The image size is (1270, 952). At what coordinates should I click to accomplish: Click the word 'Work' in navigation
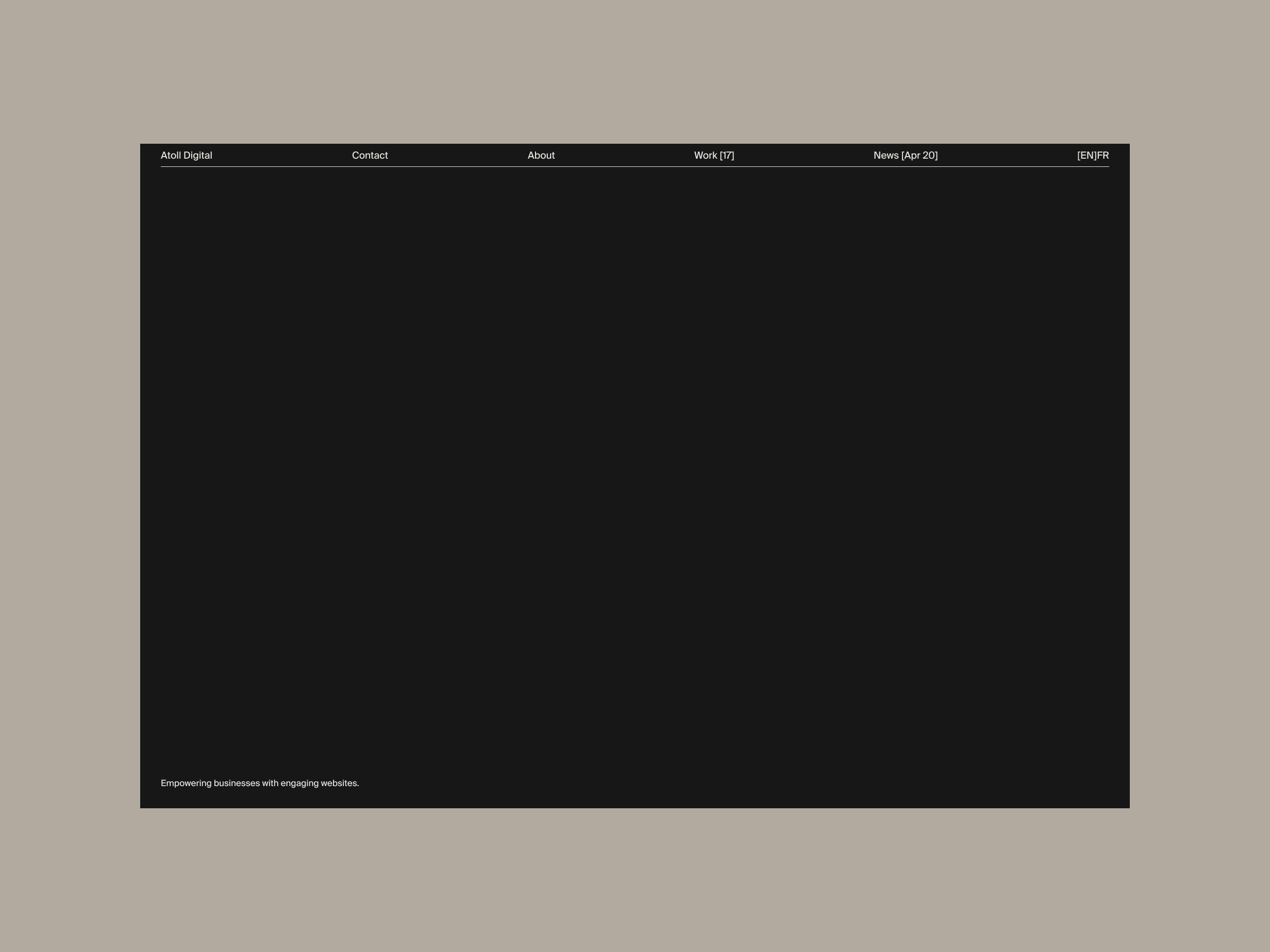pos(705,156)
